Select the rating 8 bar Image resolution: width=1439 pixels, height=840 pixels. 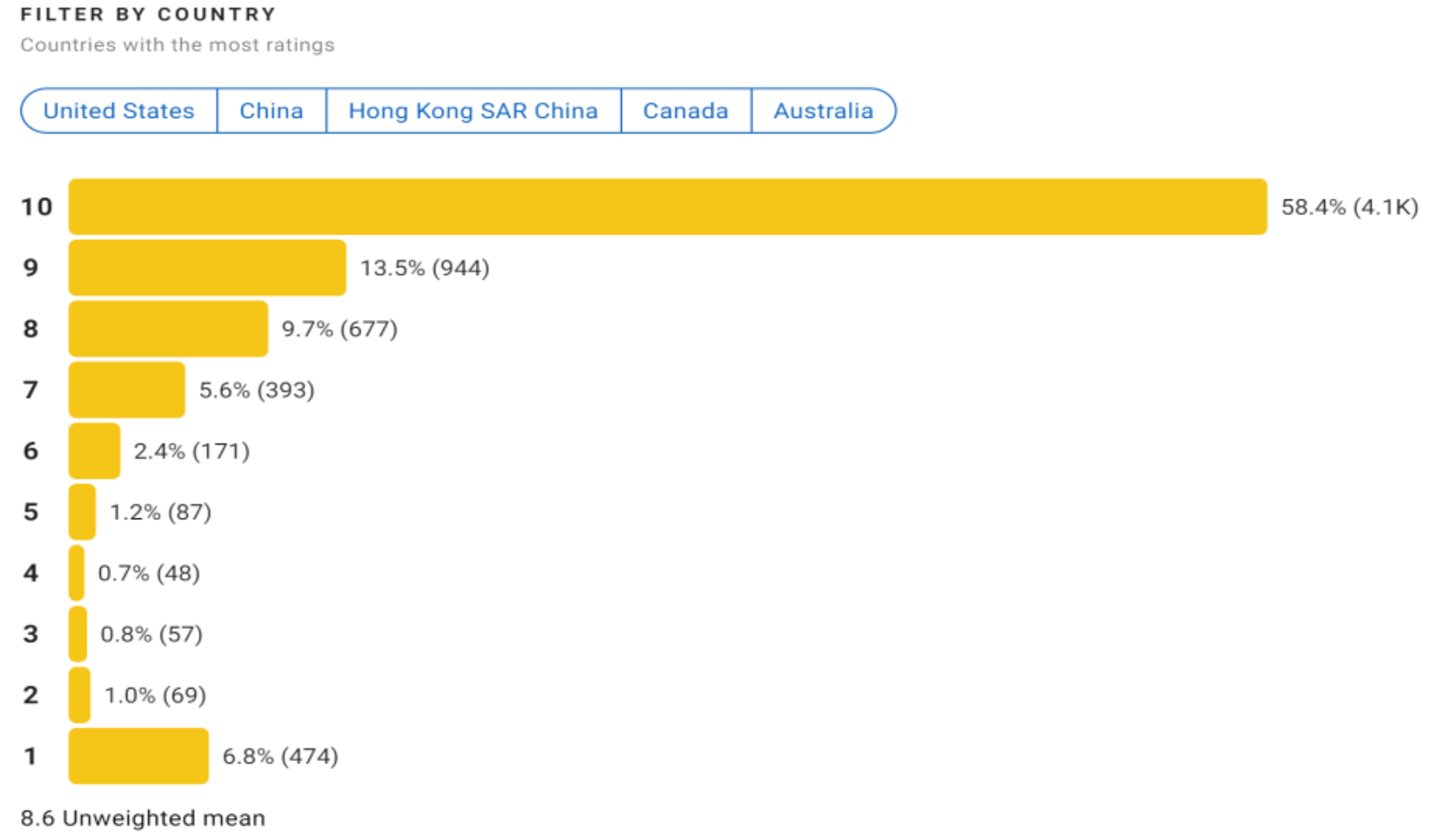(x=168, y=329)
